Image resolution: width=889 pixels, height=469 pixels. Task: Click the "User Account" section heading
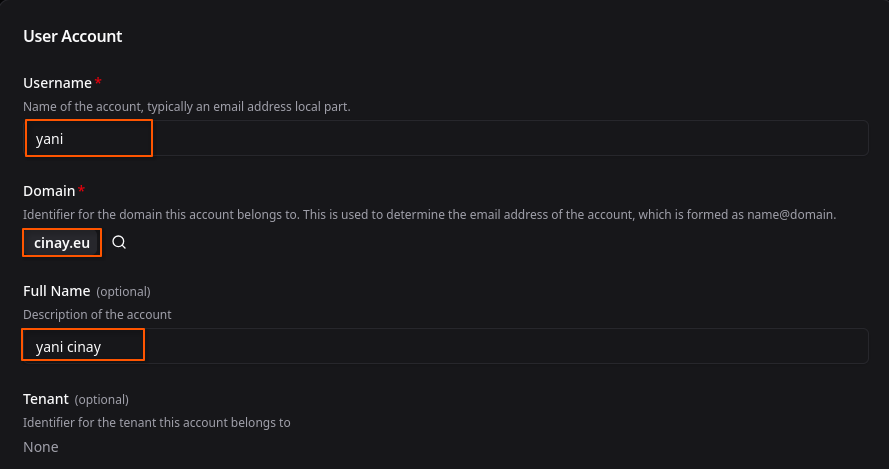[x=72, y=36]
